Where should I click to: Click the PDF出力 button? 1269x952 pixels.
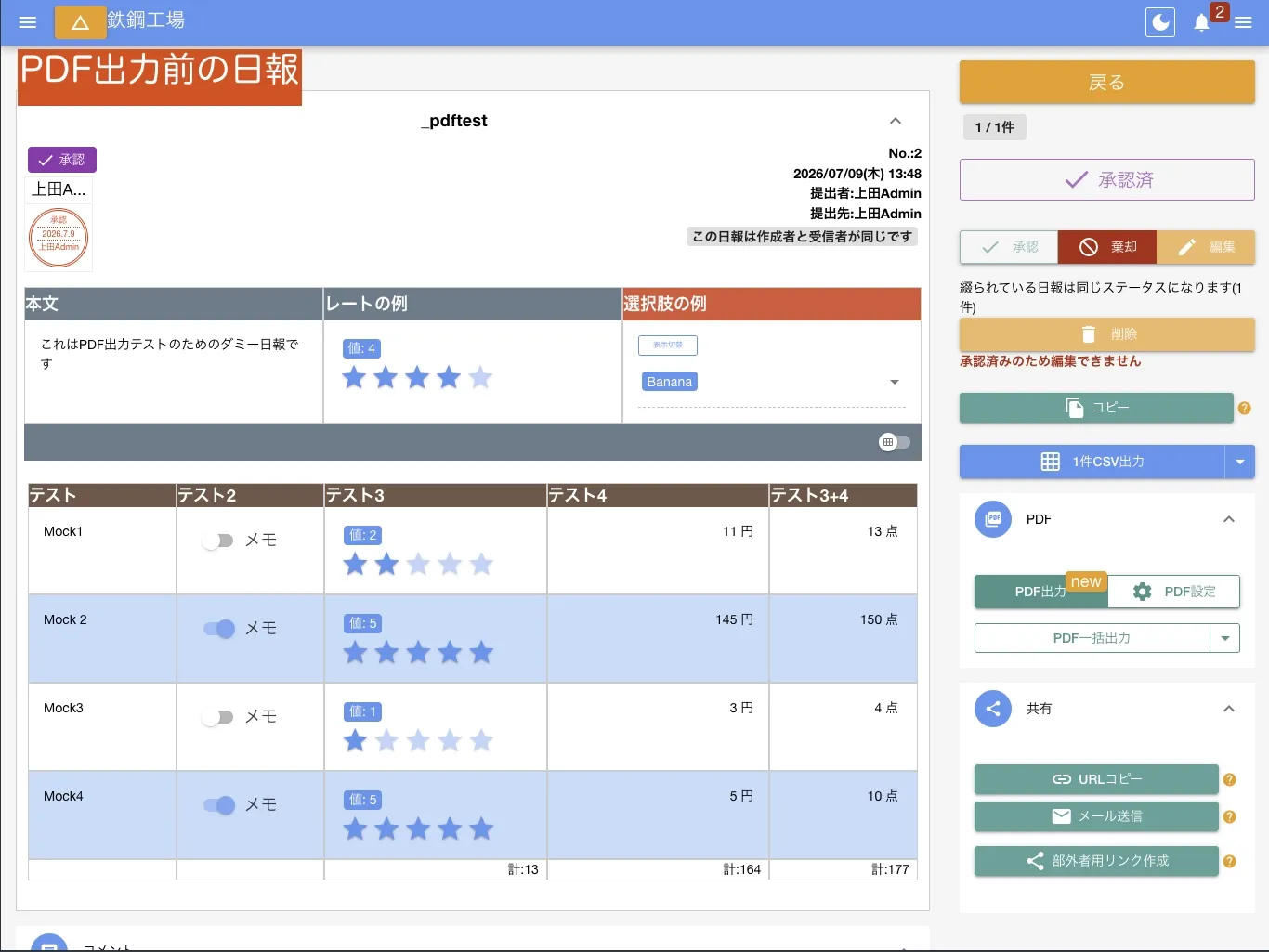pos(1040,592)
